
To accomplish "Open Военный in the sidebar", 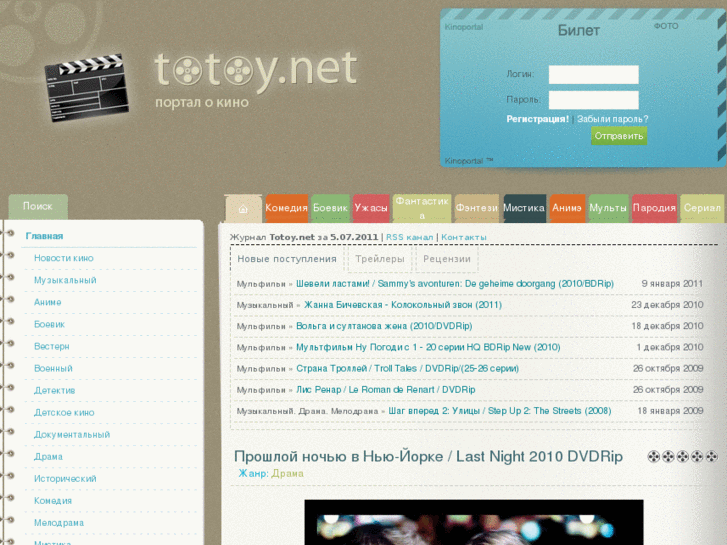I will click(x=53, y=369).
